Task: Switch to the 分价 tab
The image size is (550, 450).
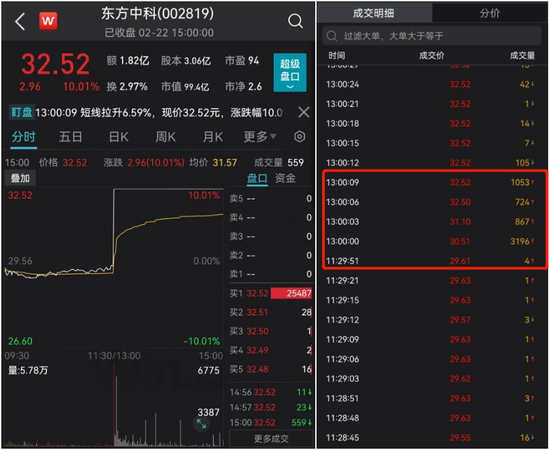Action: click(x=490, y=13)
